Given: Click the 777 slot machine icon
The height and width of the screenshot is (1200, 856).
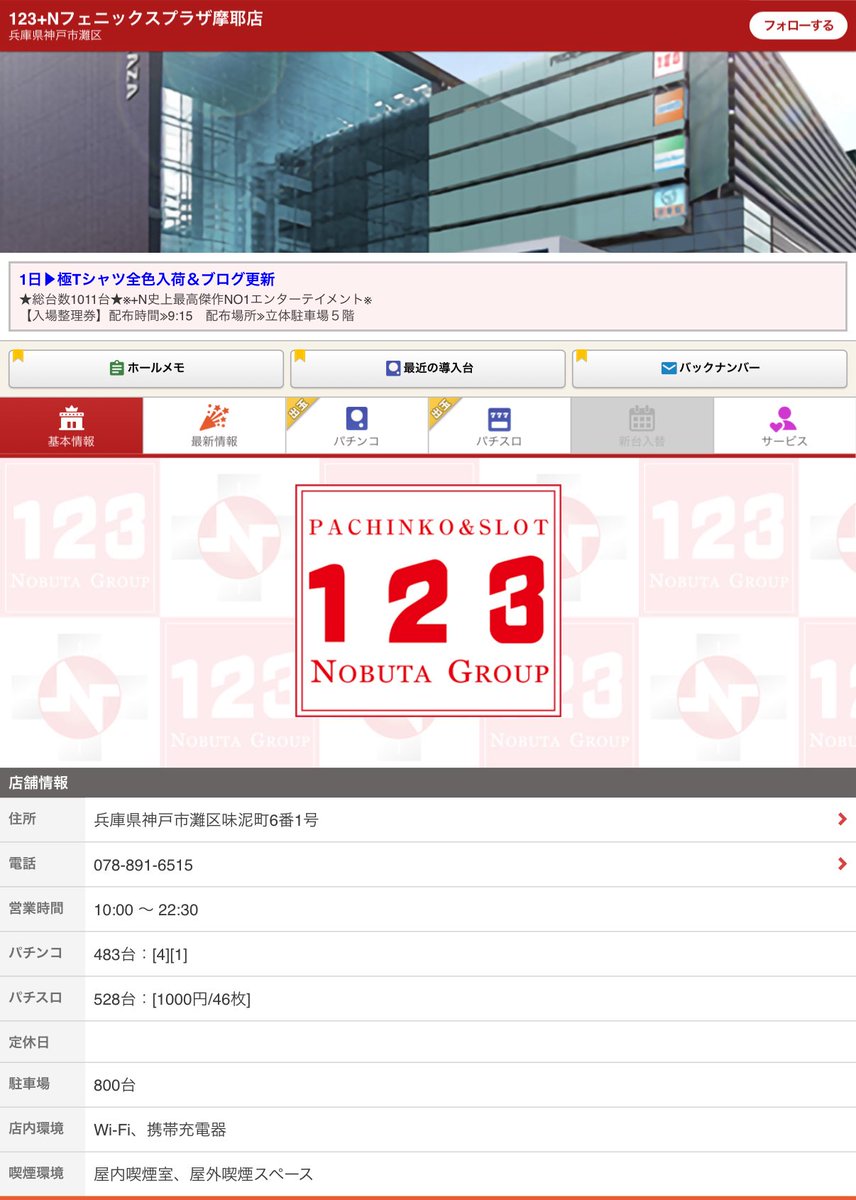Looking at the screenshot, I should (x=499, y=418).
